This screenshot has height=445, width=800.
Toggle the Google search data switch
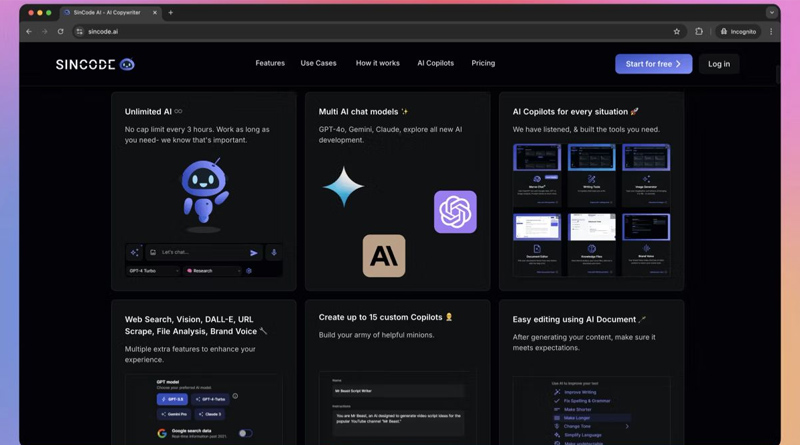pyautogui.click(x=245, y=433)
